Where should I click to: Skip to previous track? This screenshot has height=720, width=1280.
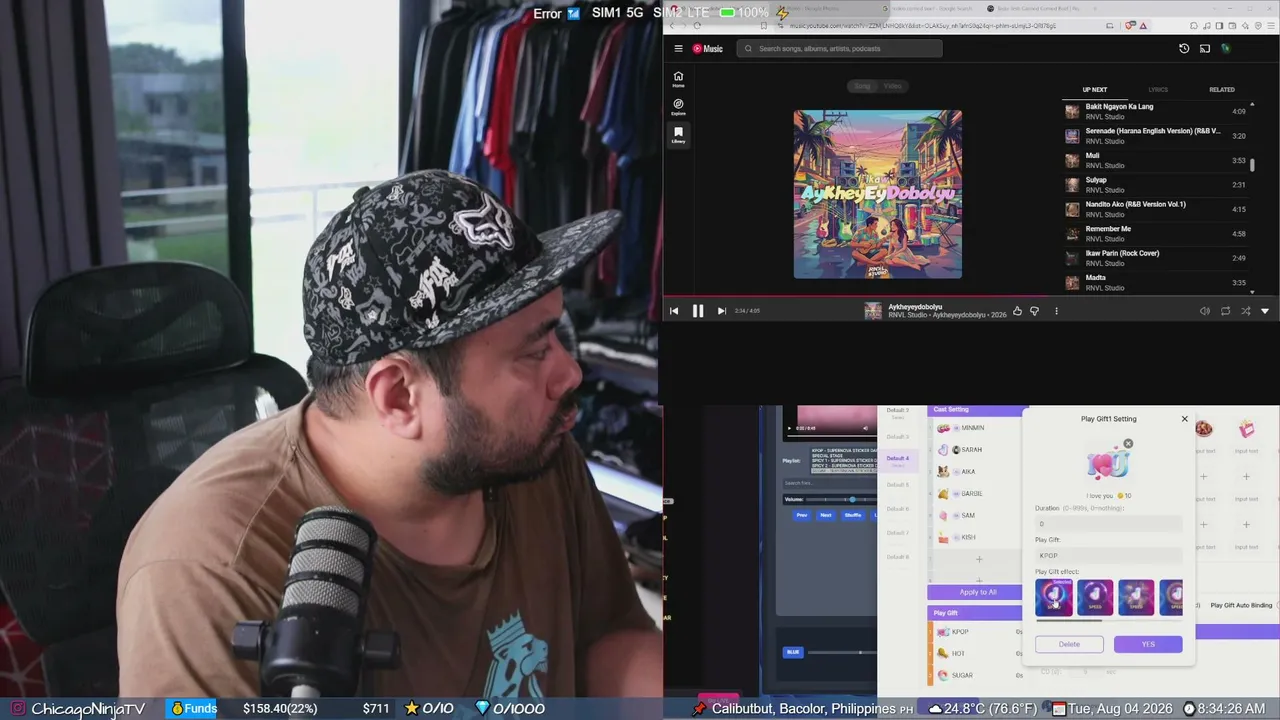point(674,311)
